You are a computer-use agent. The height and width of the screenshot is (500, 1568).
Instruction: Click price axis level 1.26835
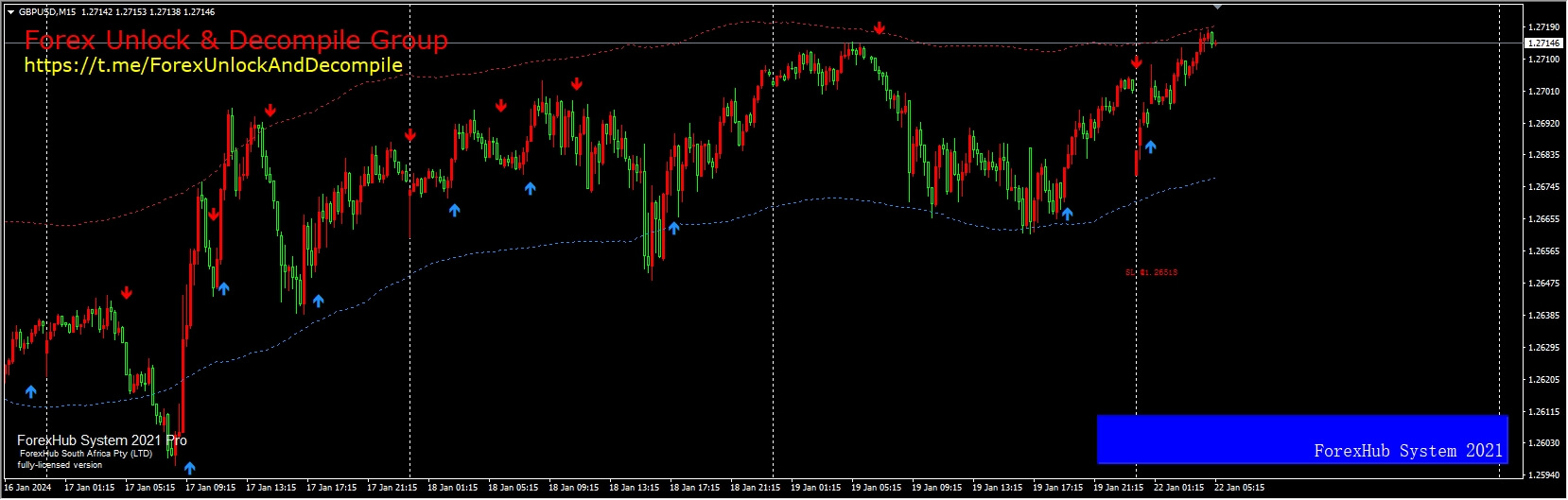point(1543,155)
